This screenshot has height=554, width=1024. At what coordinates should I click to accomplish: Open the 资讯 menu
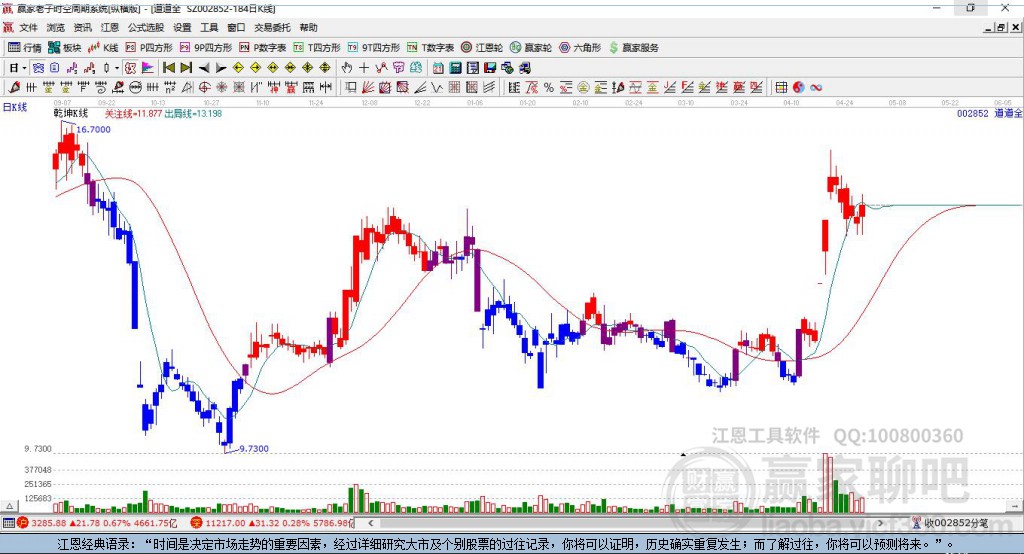pyautogui.click(x=82, y=27)
